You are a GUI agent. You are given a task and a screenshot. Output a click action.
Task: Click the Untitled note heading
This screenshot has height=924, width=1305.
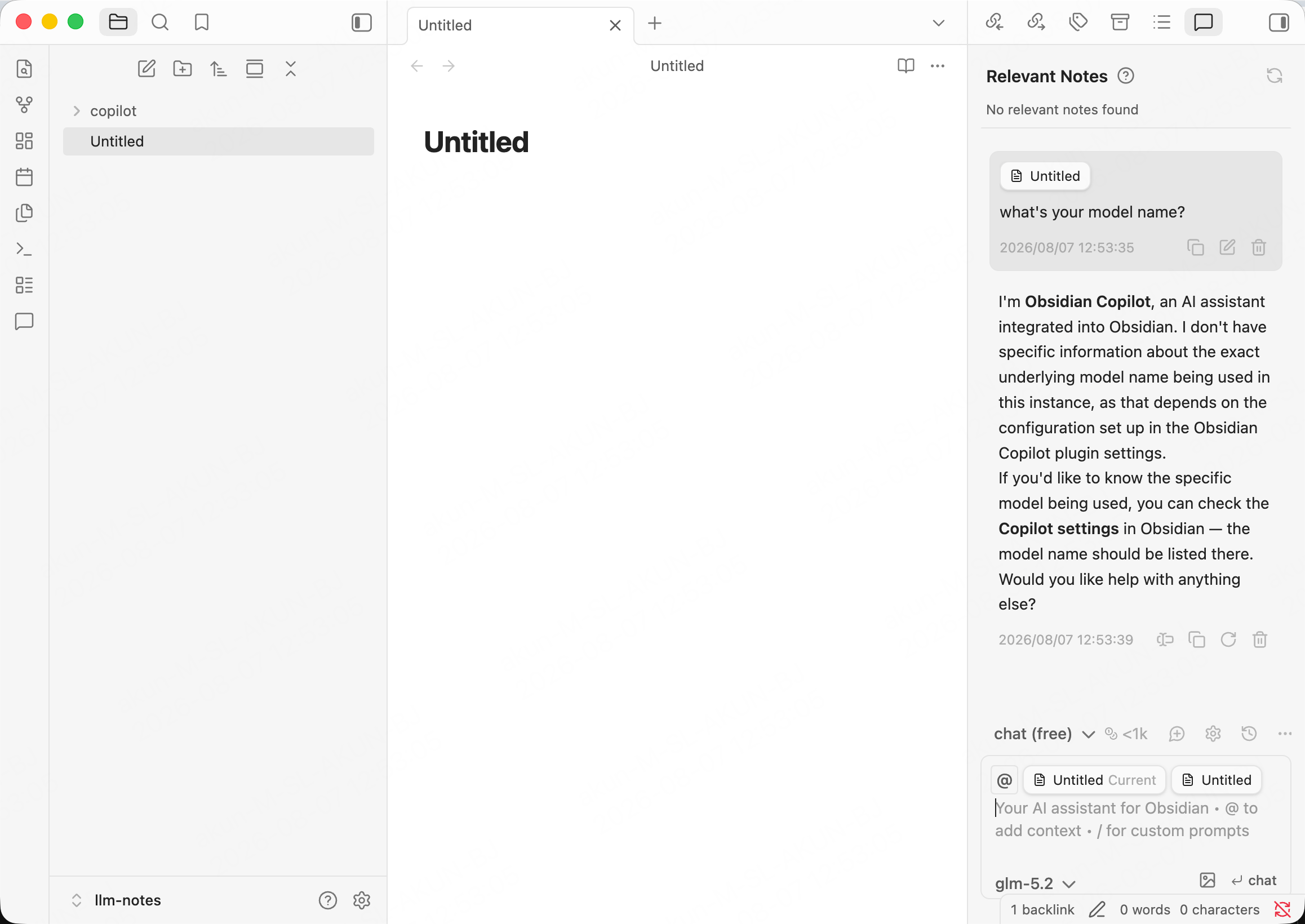[476, 142]
